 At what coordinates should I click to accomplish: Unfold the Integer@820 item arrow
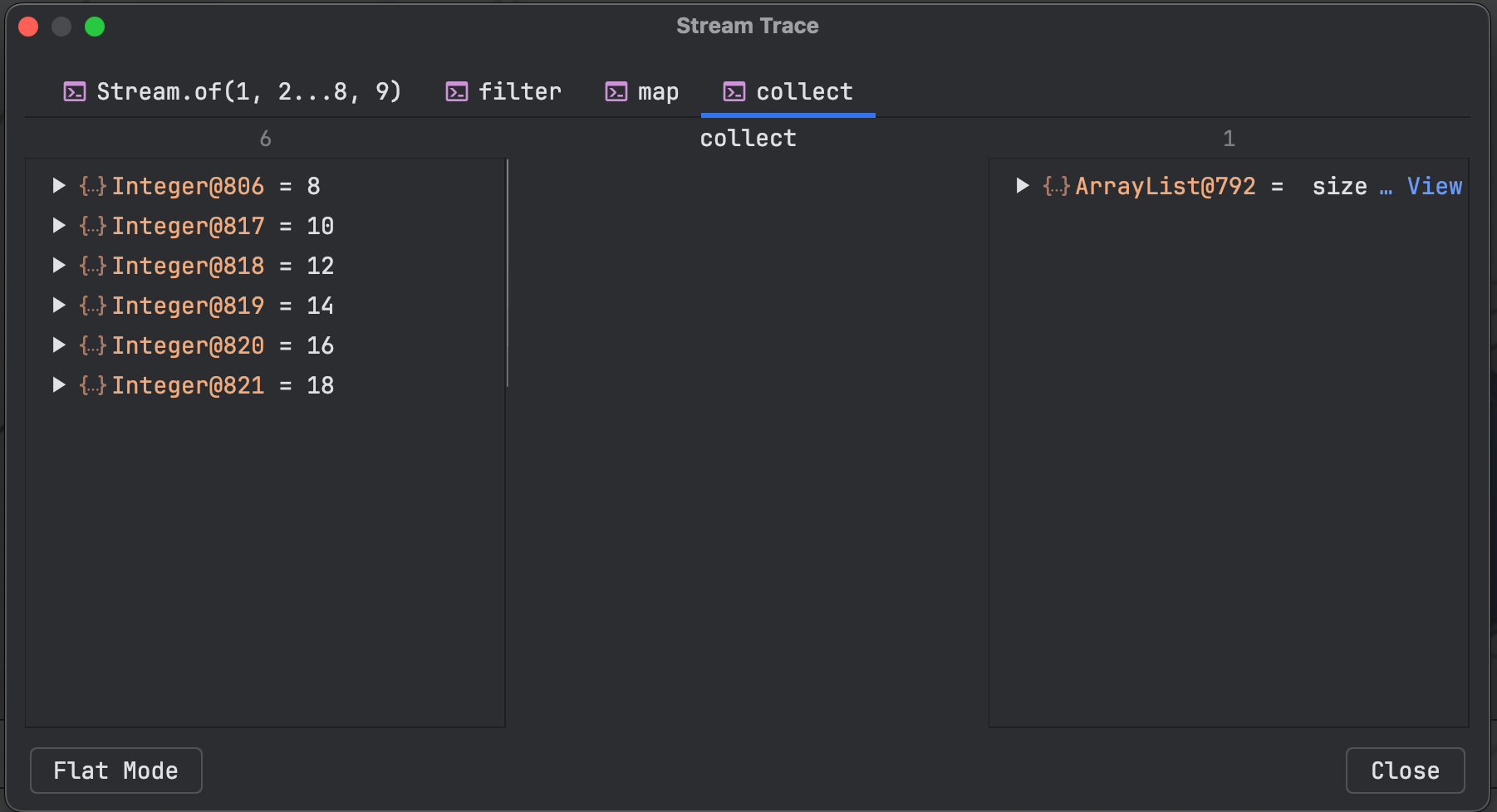[59, 345]
